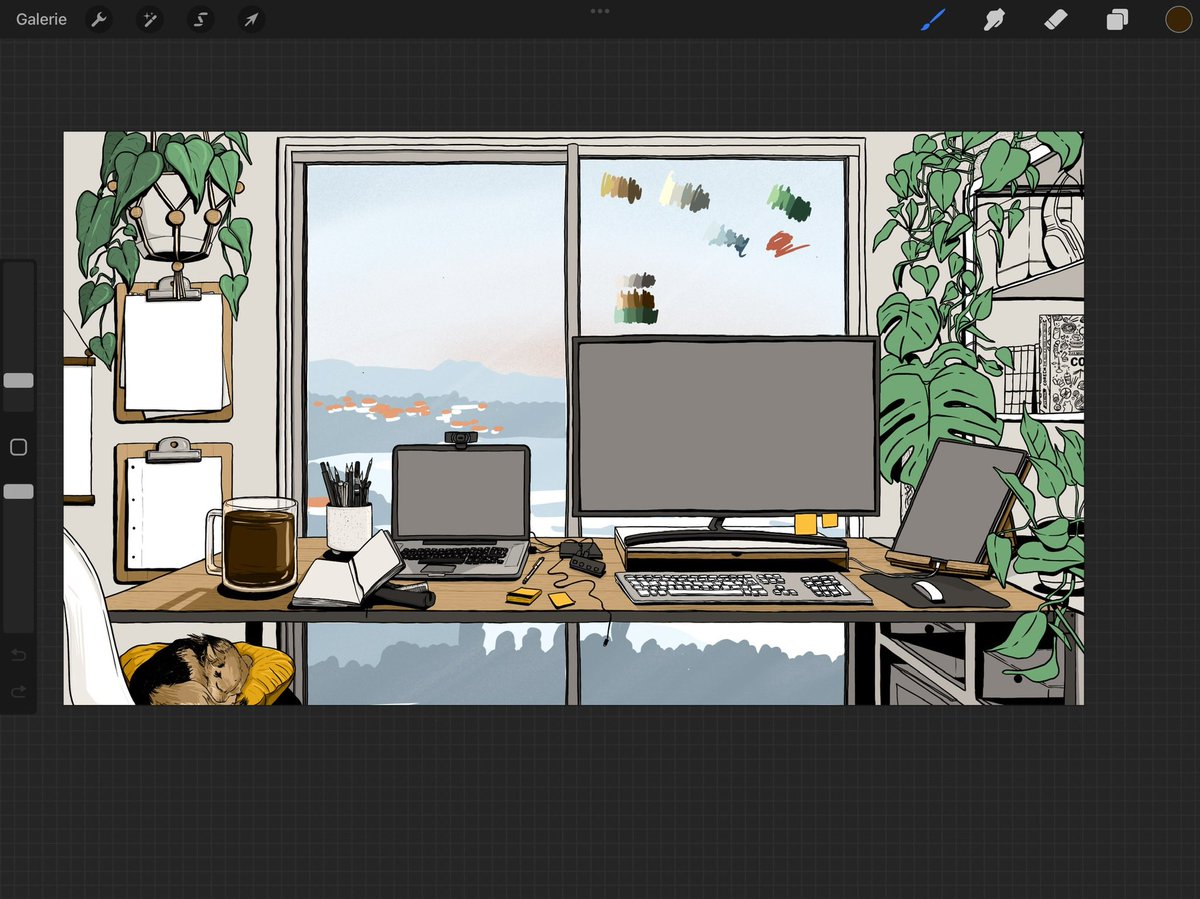Tap the redo arrow
The width and height of the screenshot is (1200, 899).
(17, 691)
